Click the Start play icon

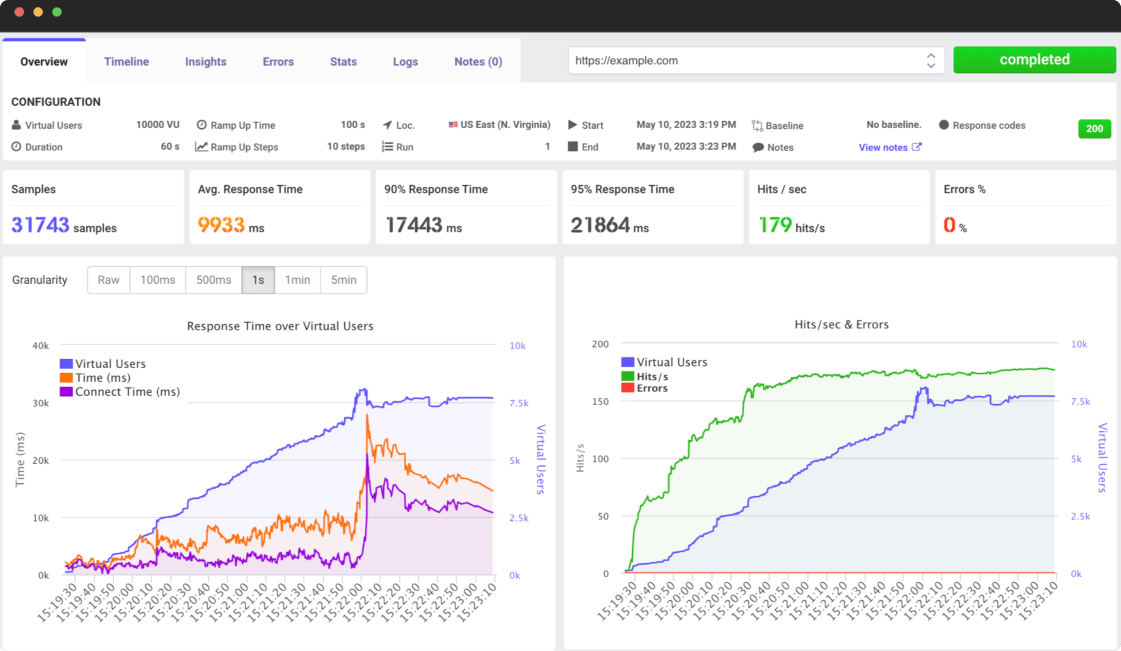tap(573, 124)
